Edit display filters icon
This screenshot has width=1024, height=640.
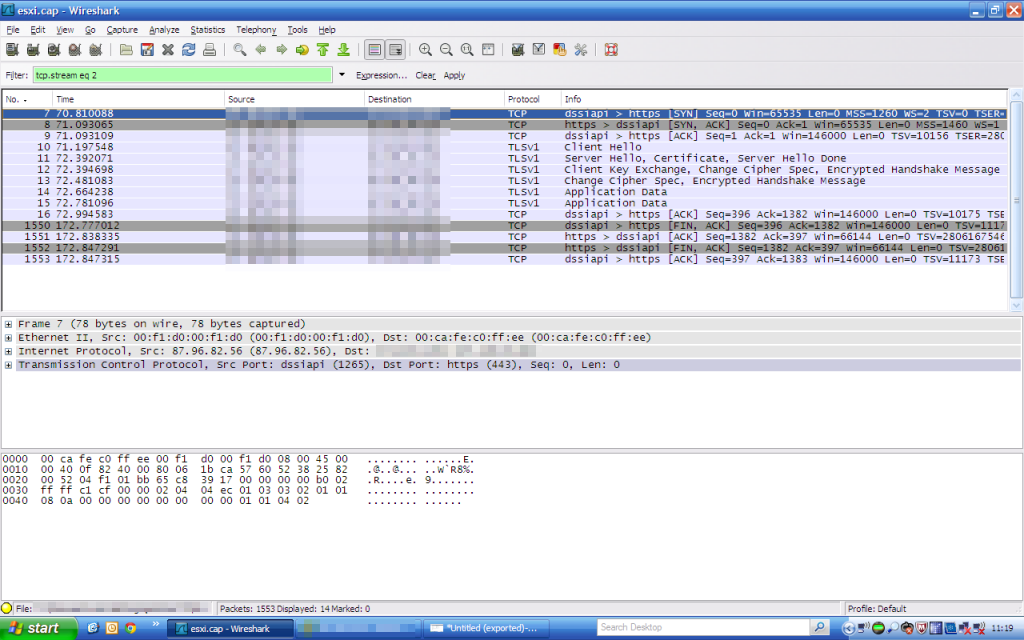coord(539,50)
